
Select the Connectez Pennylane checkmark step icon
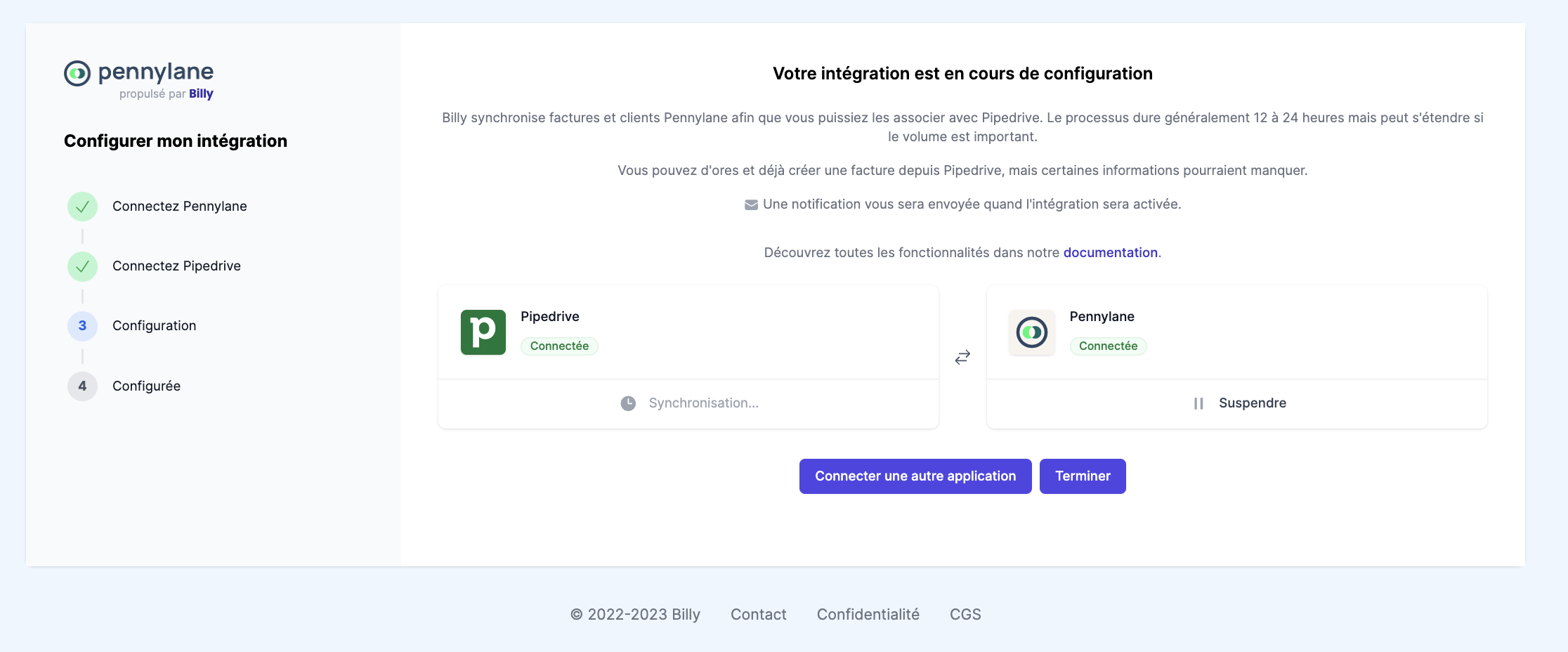pyautogui.click(x=82, y=207)
